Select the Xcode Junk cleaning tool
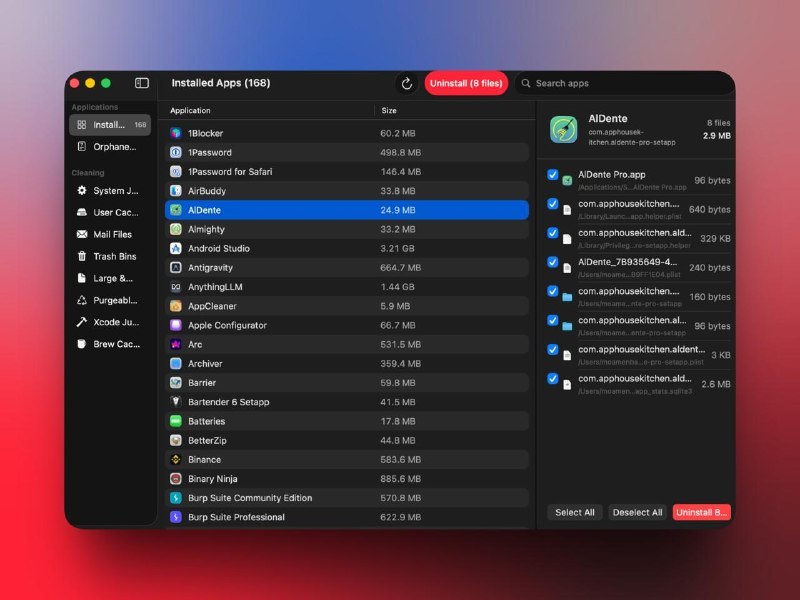 click(x=108, y=322)
